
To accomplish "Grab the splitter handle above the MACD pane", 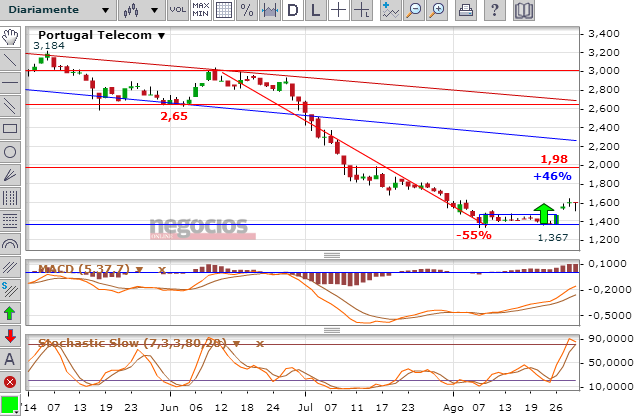I will 332,255.
